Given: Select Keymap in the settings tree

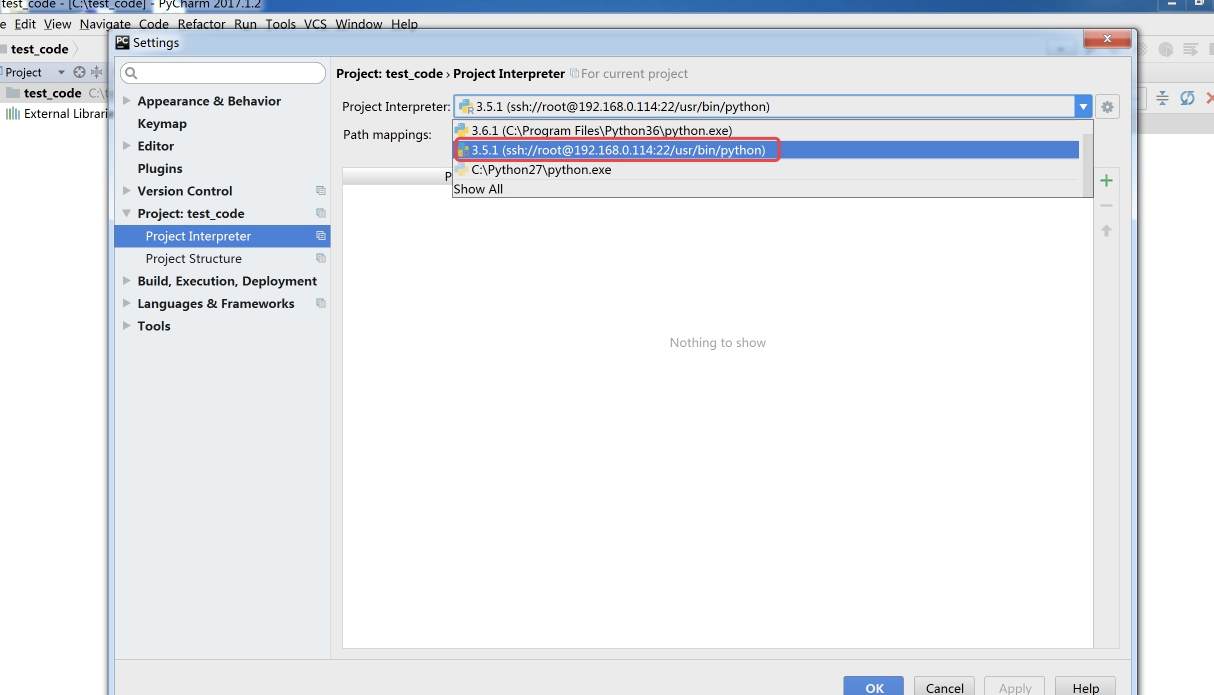Looking at the screenshot, I should pos(162,124).
